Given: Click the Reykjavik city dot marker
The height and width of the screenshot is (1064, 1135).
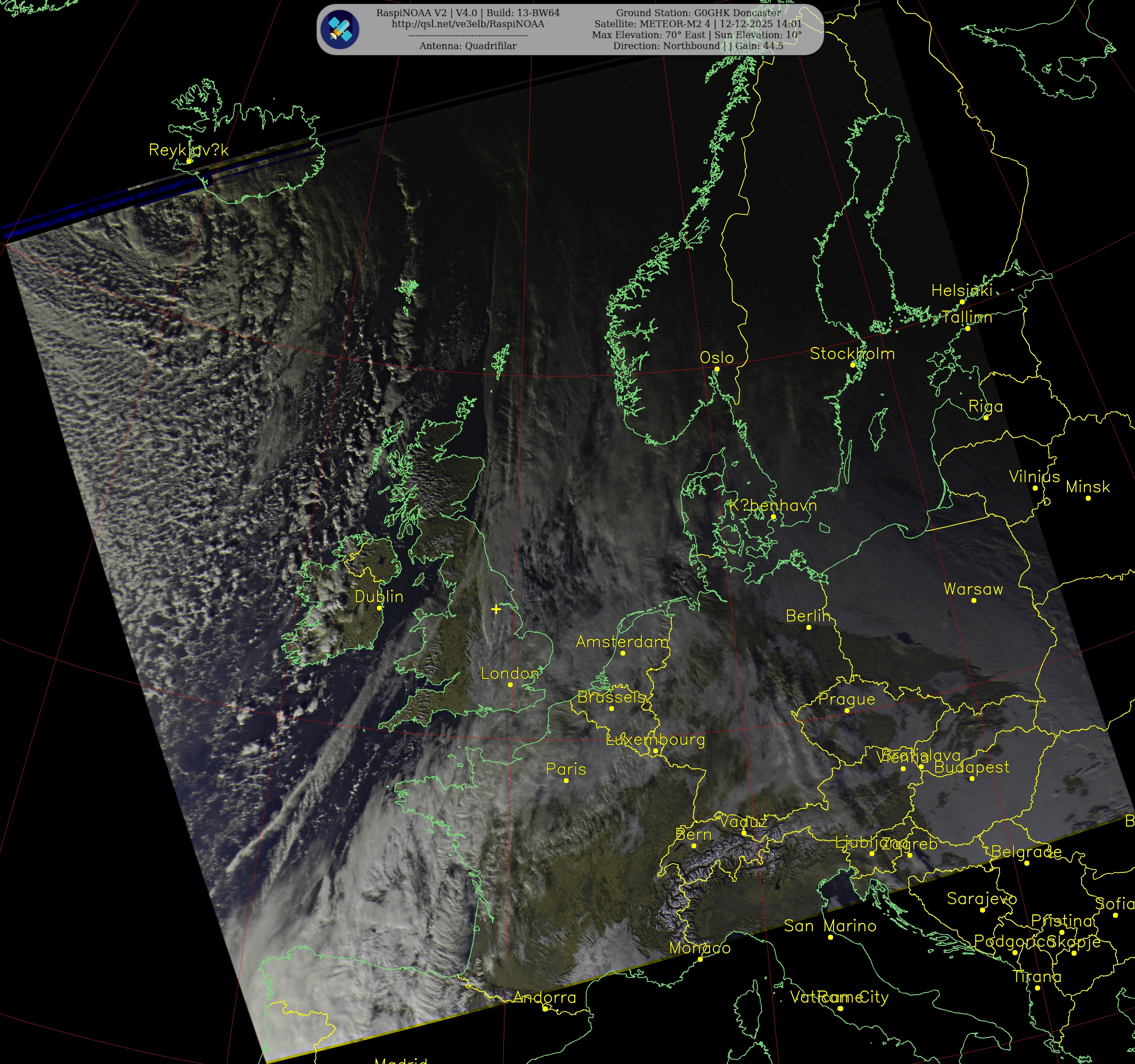Looking at the screenshot, I should click(x=189, y=161).
